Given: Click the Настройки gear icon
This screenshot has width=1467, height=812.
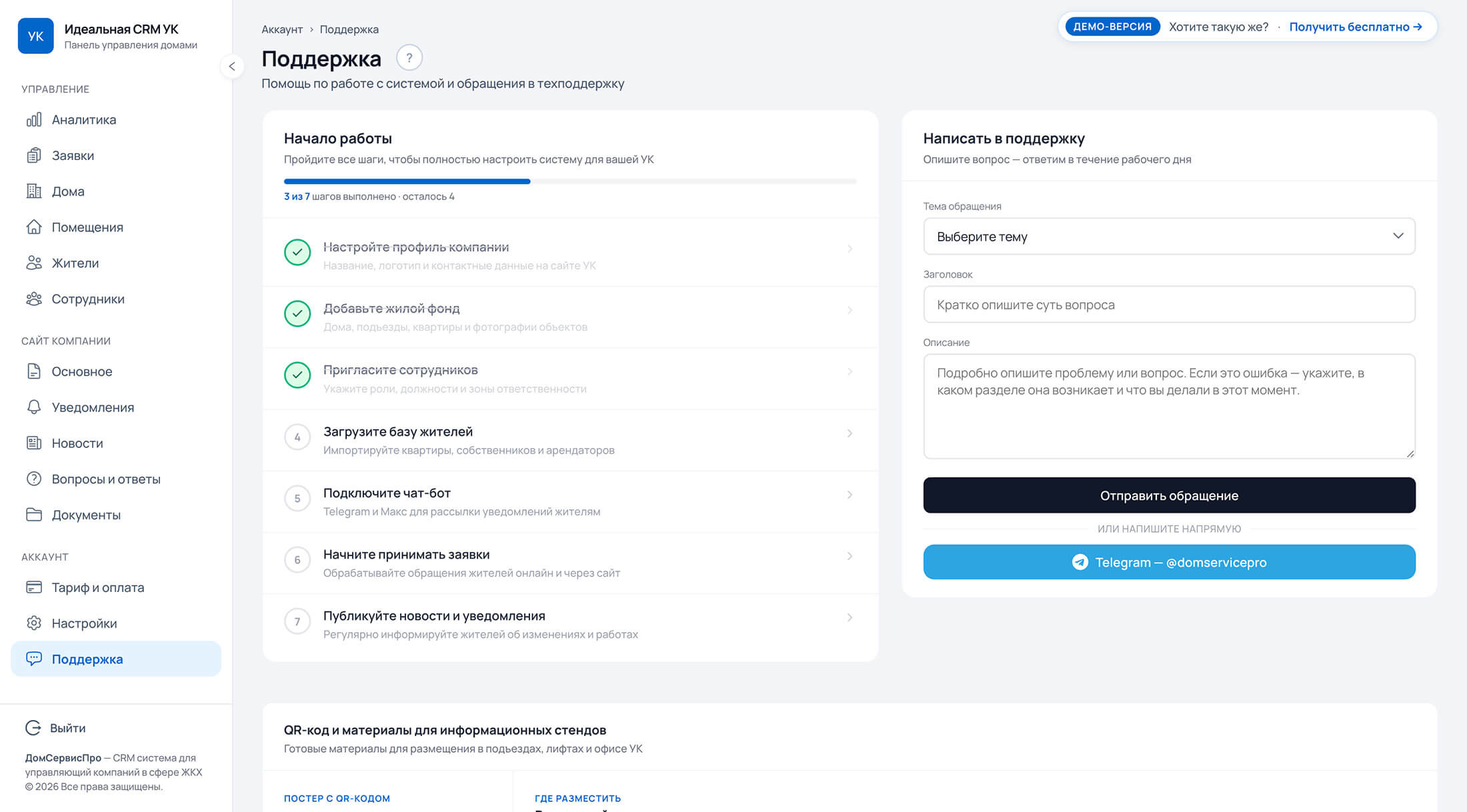Looking at the screenshot, I should pos(34,623).
